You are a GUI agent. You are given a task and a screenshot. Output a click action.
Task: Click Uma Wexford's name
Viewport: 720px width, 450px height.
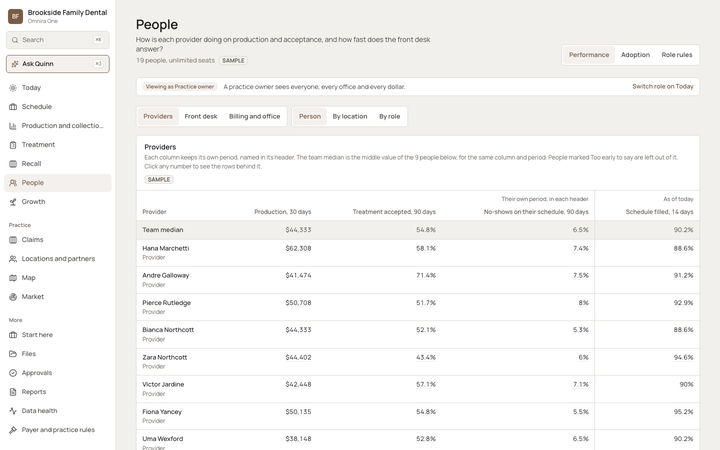click(163, 439)
